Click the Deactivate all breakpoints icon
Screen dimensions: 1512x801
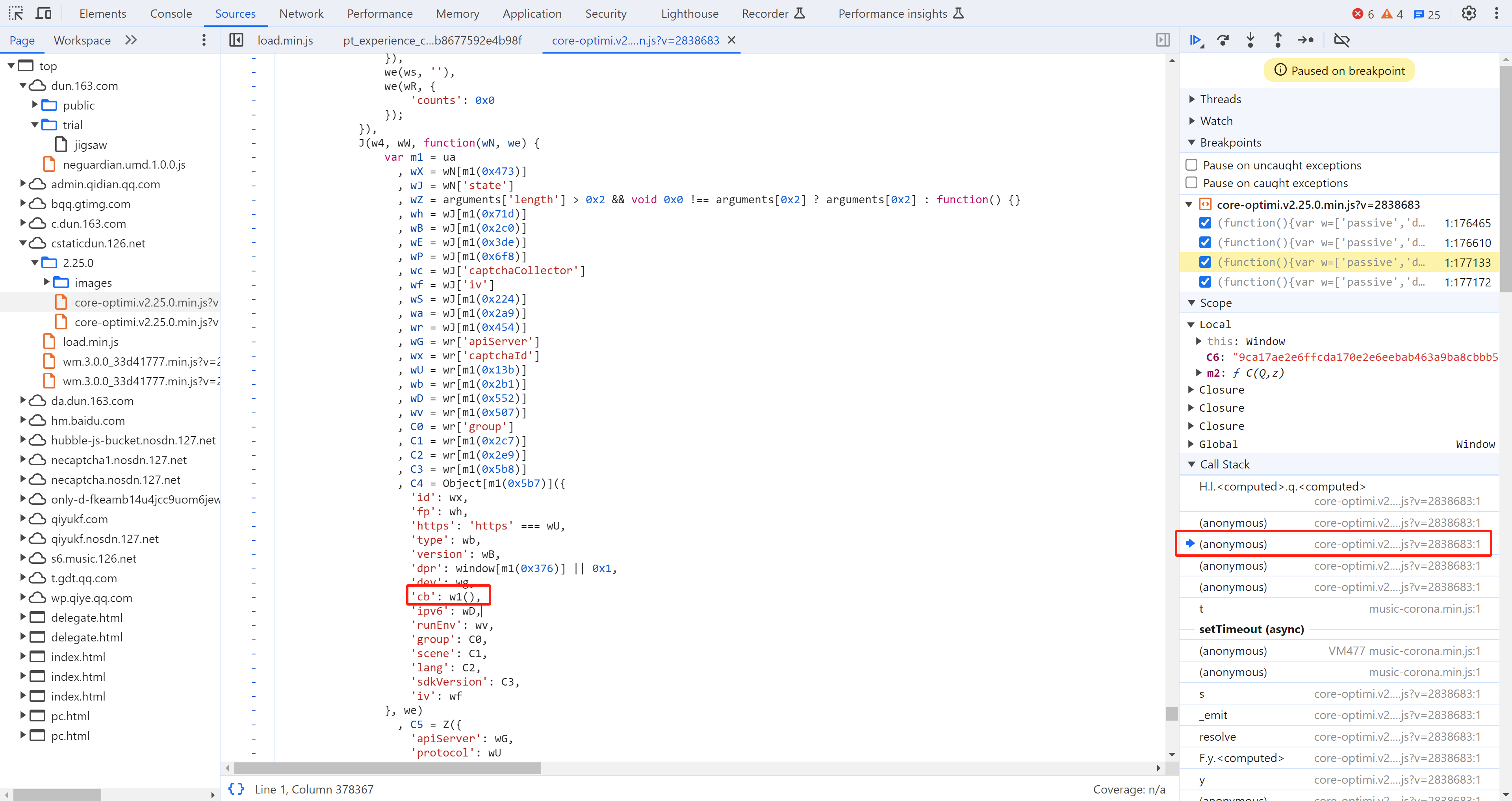tap(1342, 40)
